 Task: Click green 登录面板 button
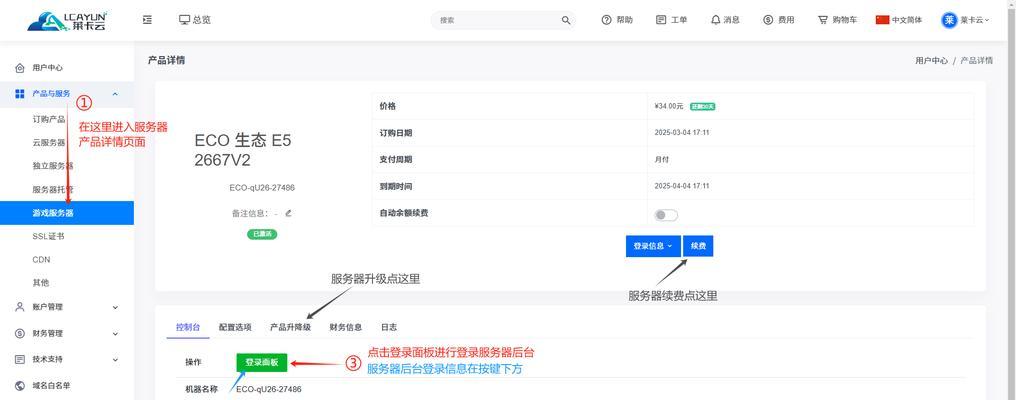click(x=262, y=363)
